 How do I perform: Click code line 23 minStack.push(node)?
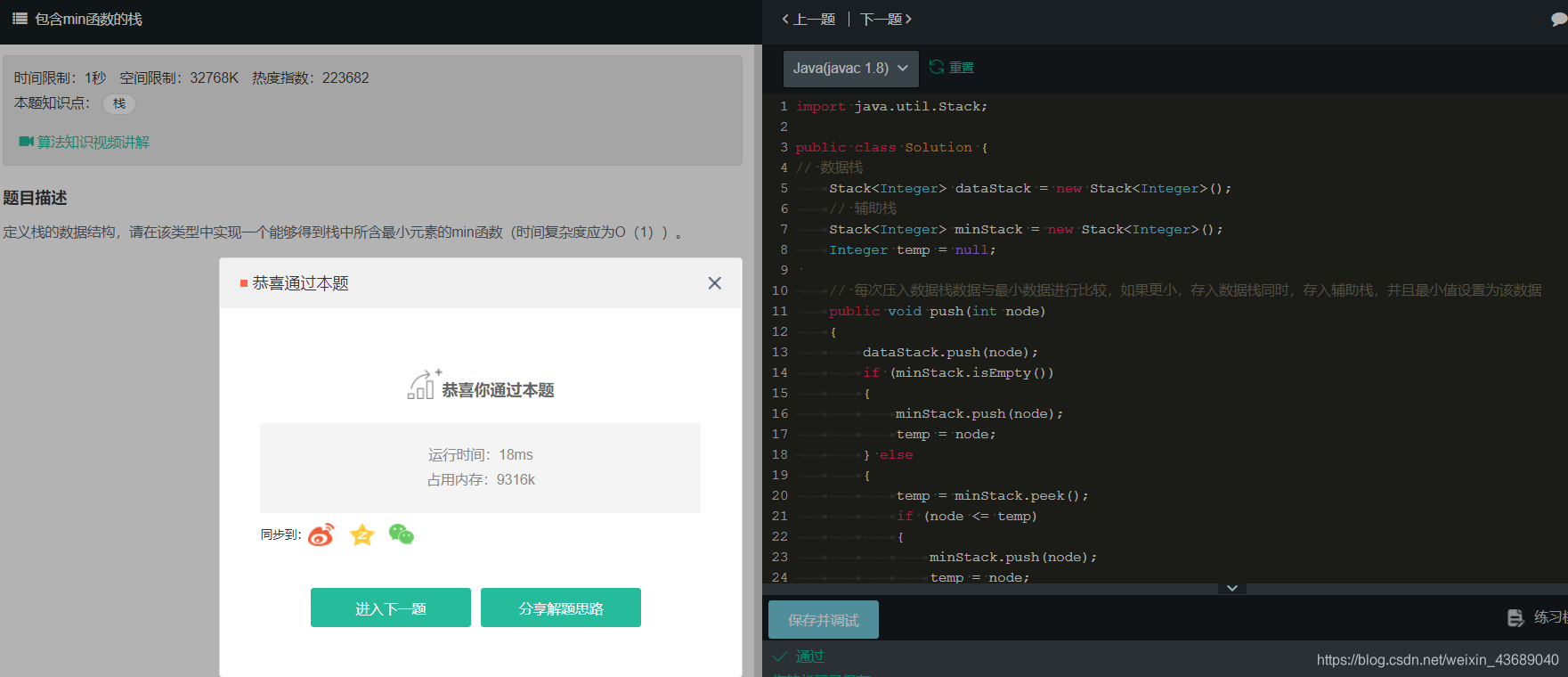tap(1013, 557)
